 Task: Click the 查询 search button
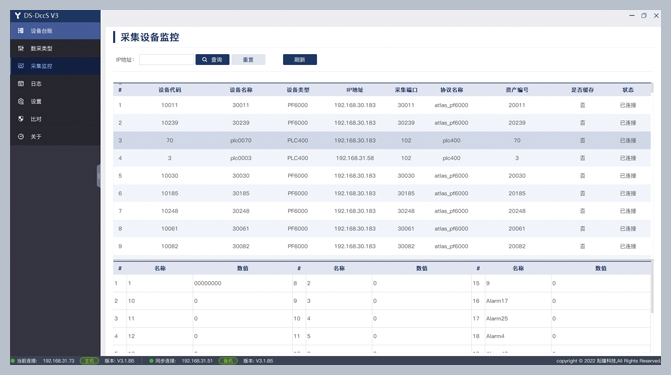pos(212,60)
